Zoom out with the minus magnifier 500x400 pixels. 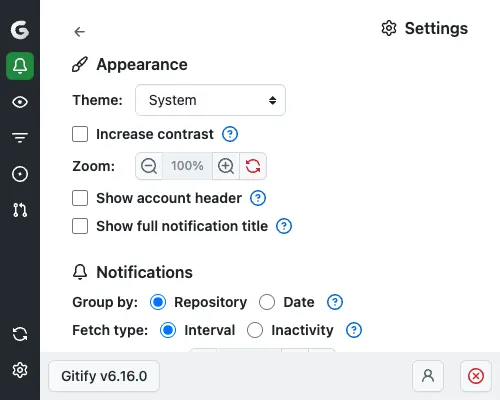(x=149, y=166)
